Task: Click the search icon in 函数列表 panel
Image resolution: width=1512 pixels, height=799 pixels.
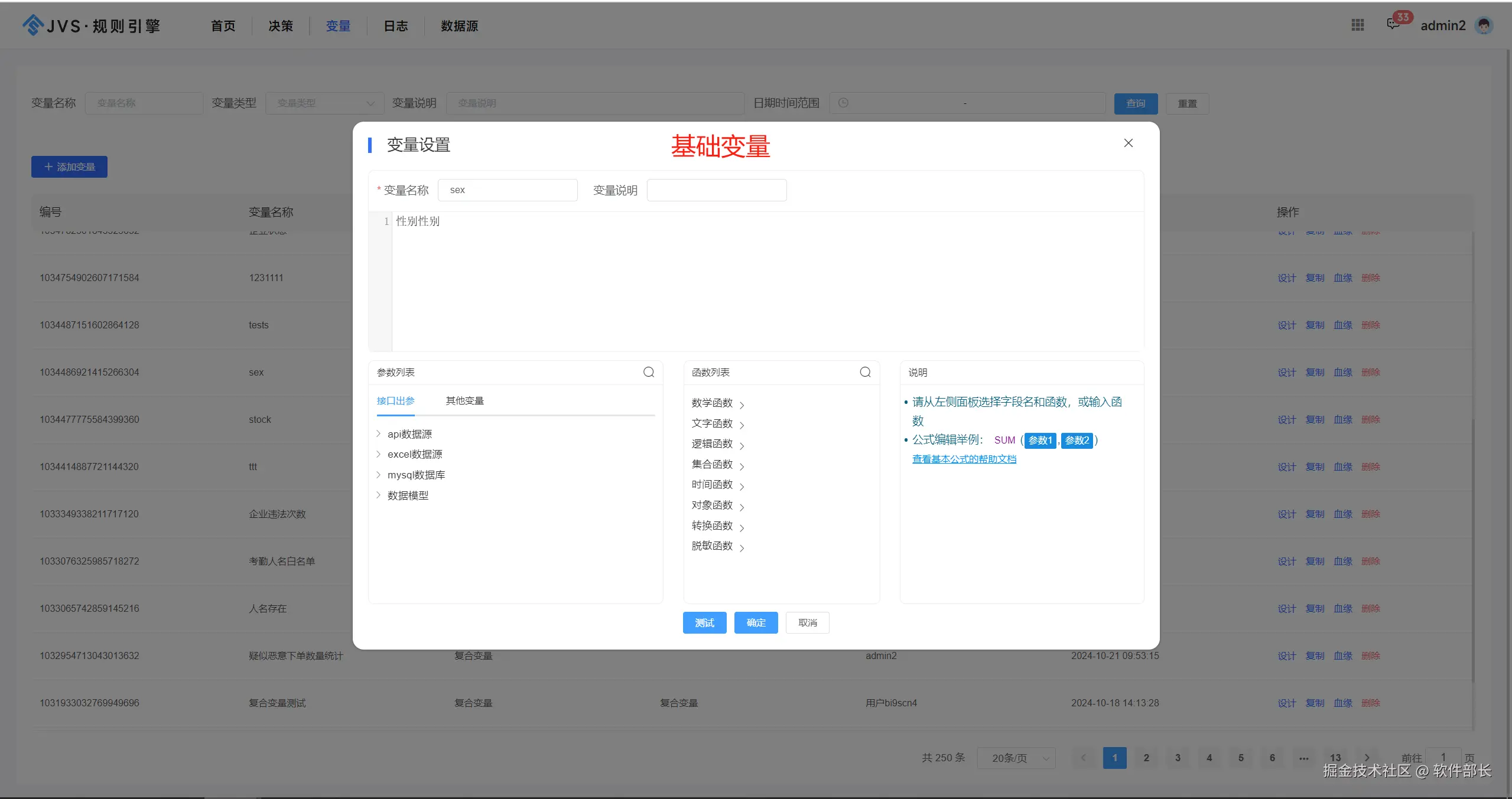Action: coord(865,372)
